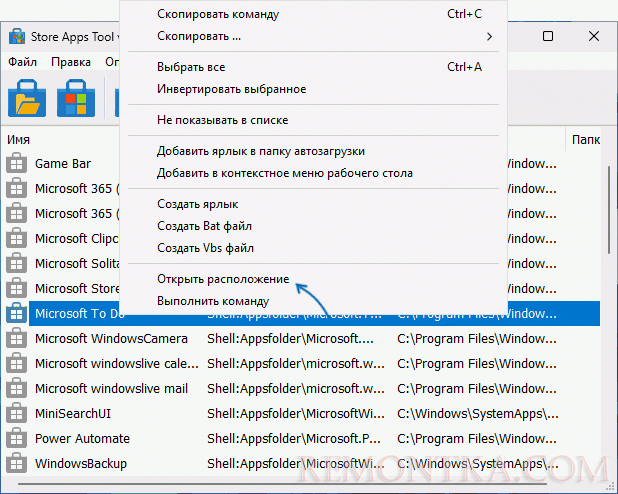Viewport: 618px width, 494px height.
Task: Select the Microsoft To Do row name
Action: tap(80, 313)
